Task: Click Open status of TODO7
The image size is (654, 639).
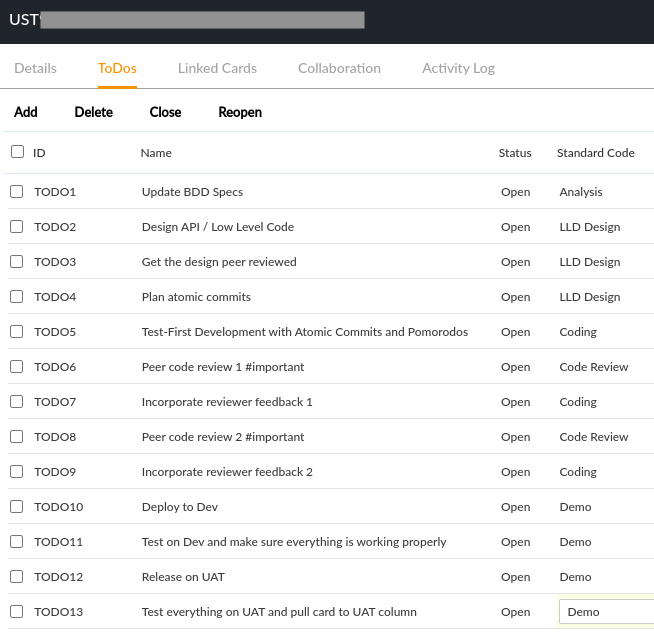Action: tap(516, 402)
